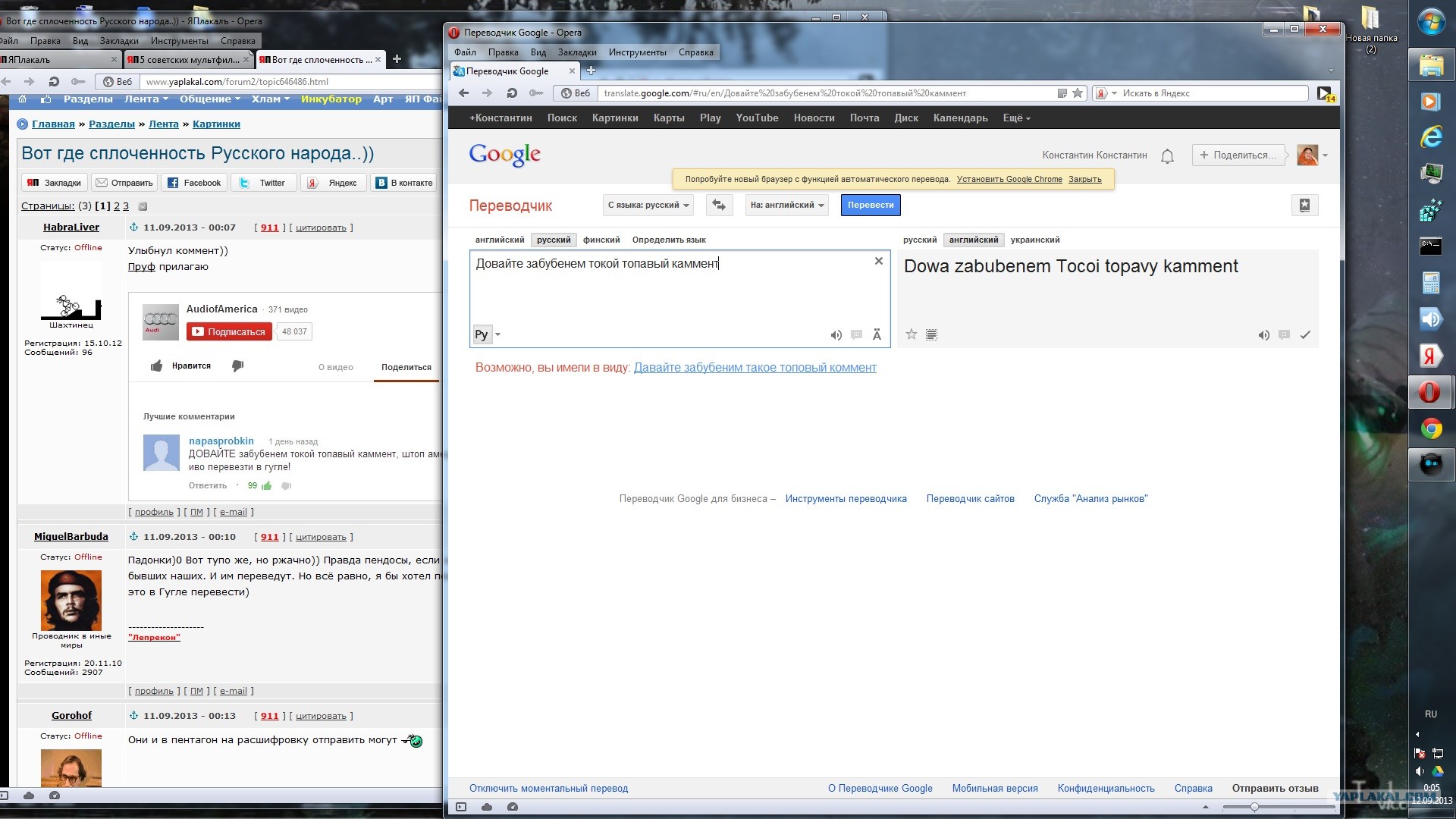The width and height of the screenshot is (1456, 819).
Task: Share post via Facebook button
Action: pos(194,183)
